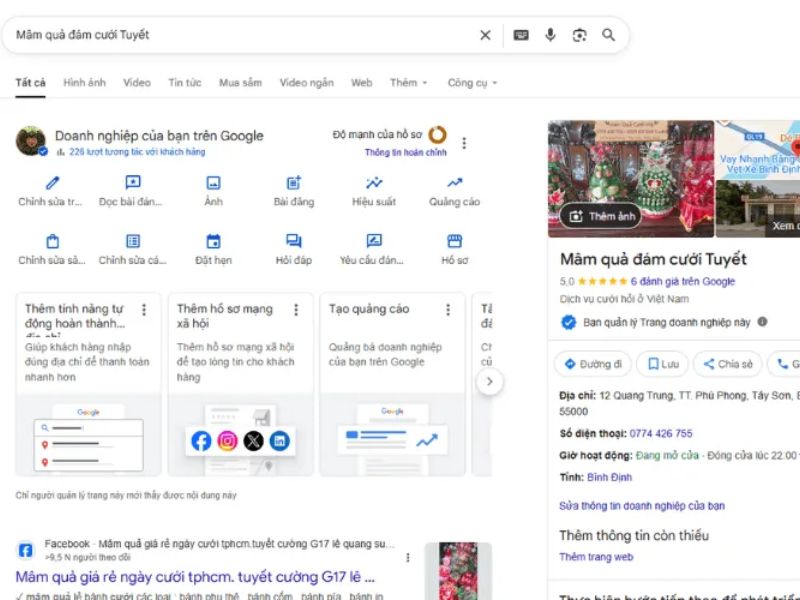Click the Facebook favicon in search result
800x600 pixels.
pos(26,551)
